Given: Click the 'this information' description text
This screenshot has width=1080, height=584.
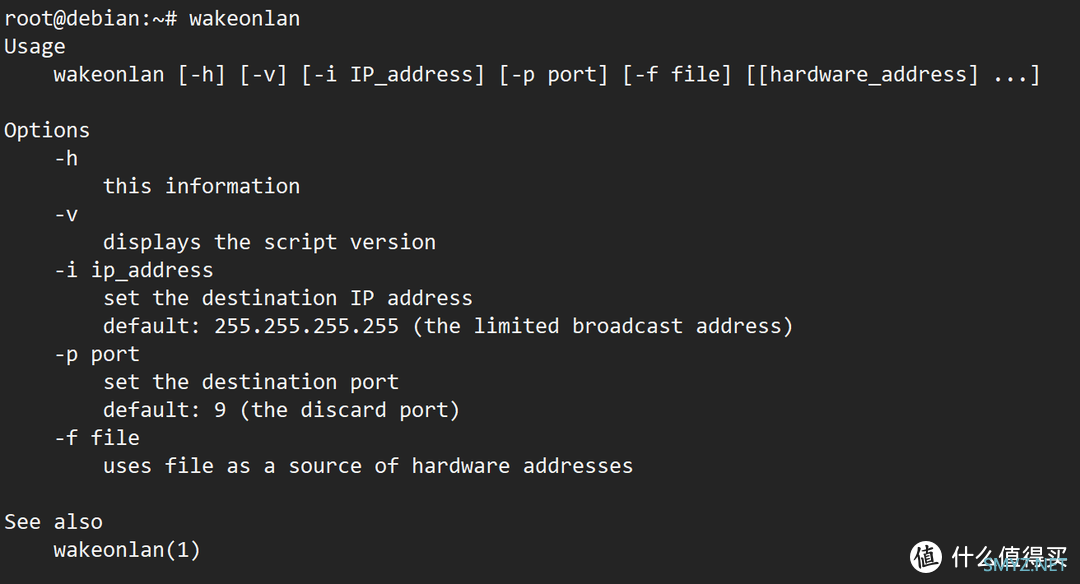Looking at the screenshot, I should (x=202, y=186).
